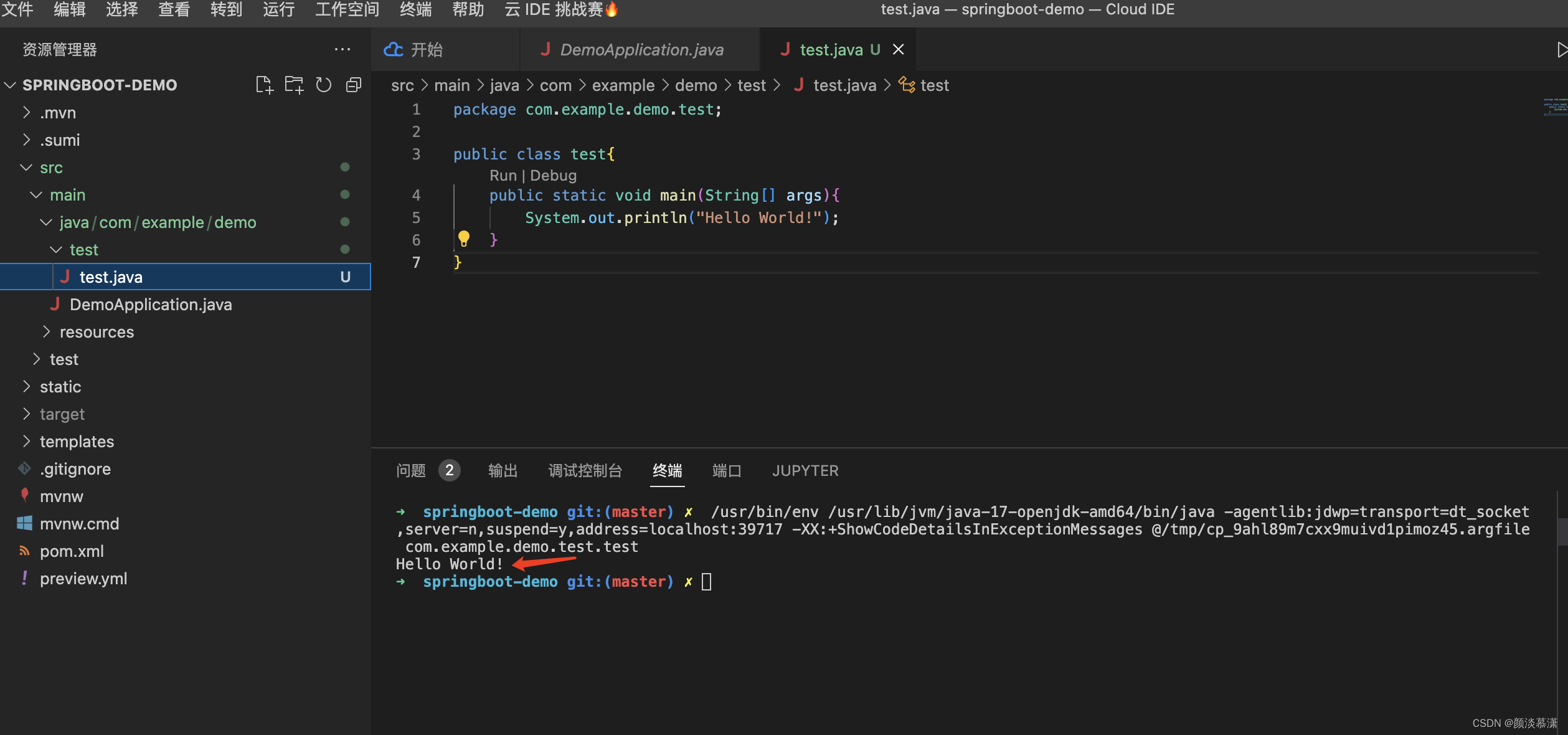Image resolution: width=1568 pixels, height=735 pixels.
Task: Collapse the main folder
Action: click(36, 194)
